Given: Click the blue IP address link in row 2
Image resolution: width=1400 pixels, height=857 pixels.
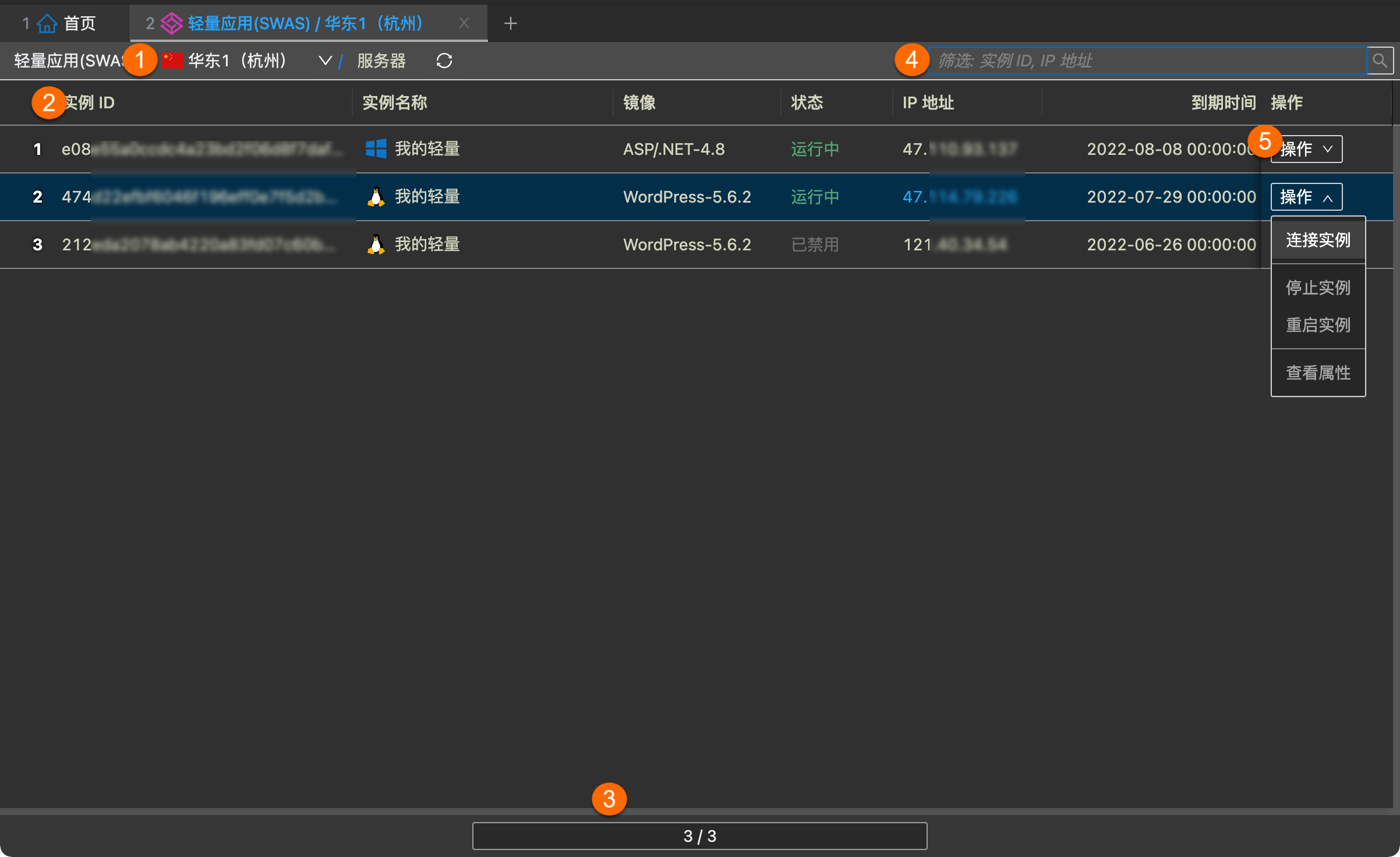Looking at the screenshot, I should [x=959, y=197].
